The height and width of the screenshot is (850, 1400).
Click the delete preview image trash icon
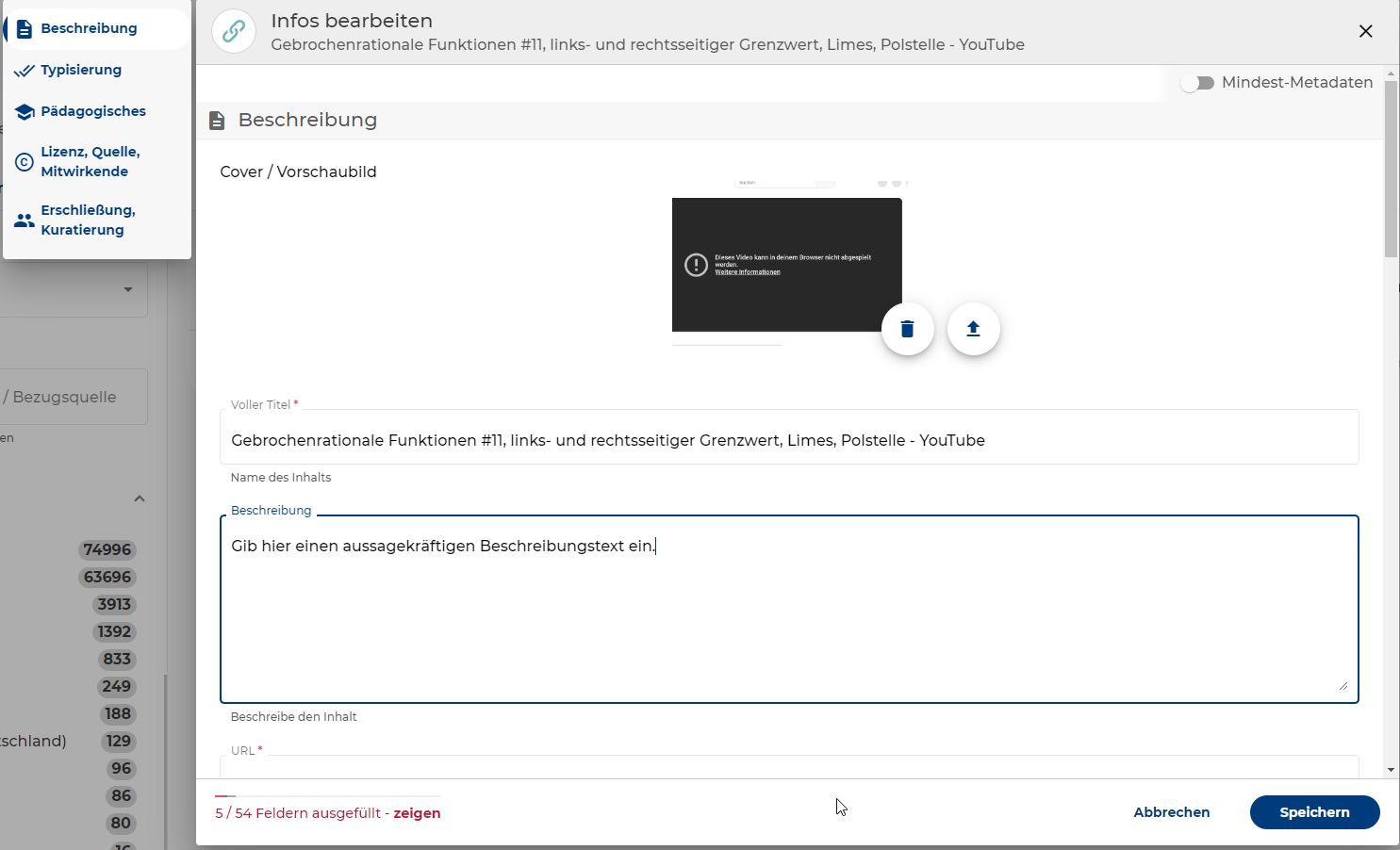pyautogui.click(x=907, y=329)
